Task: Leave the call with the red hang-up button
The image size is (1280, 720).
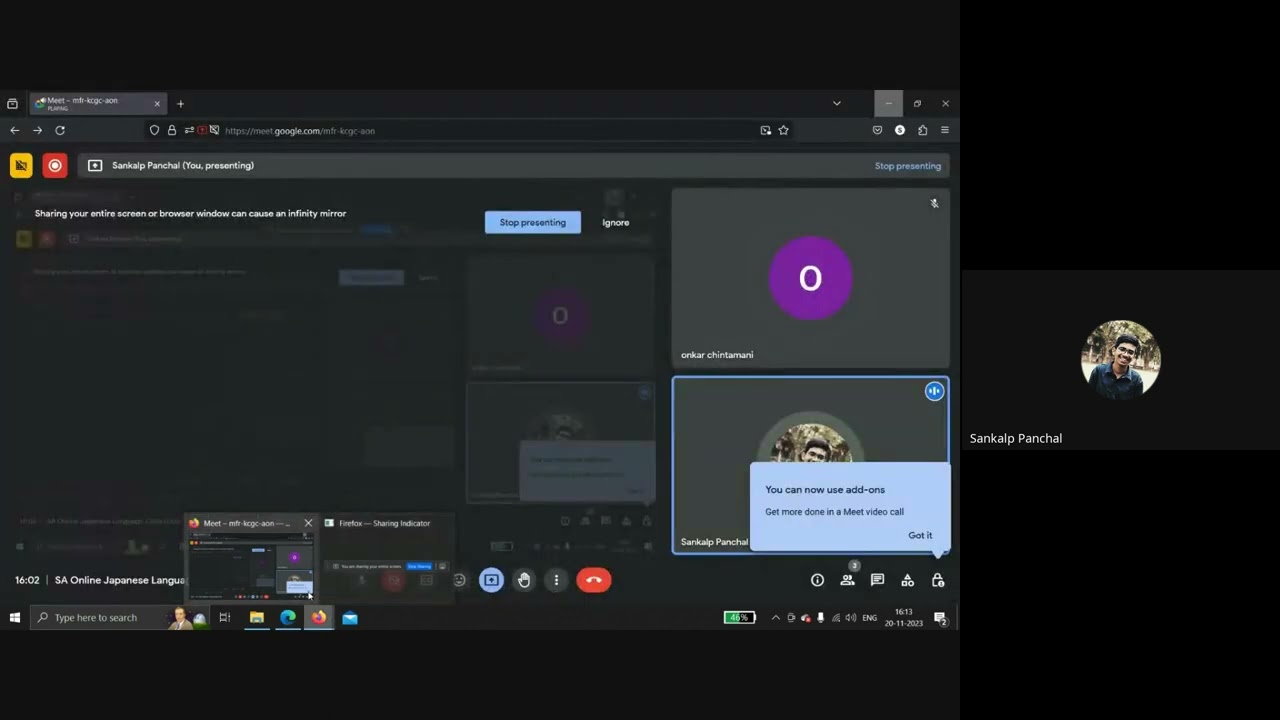Action: click(593, 580)
